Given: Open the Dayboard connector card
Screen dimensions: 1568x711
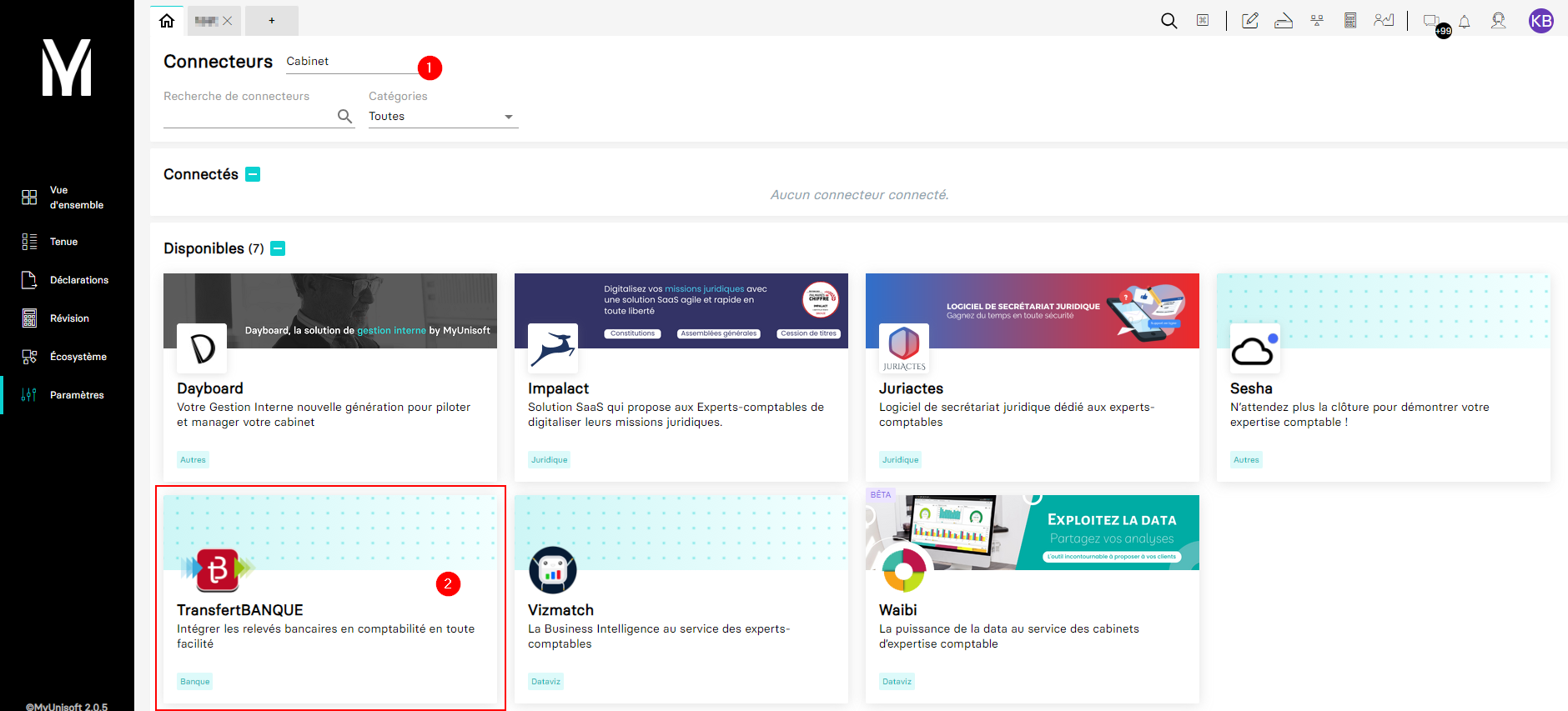Looking at the screenshot, I should point(330,378).
